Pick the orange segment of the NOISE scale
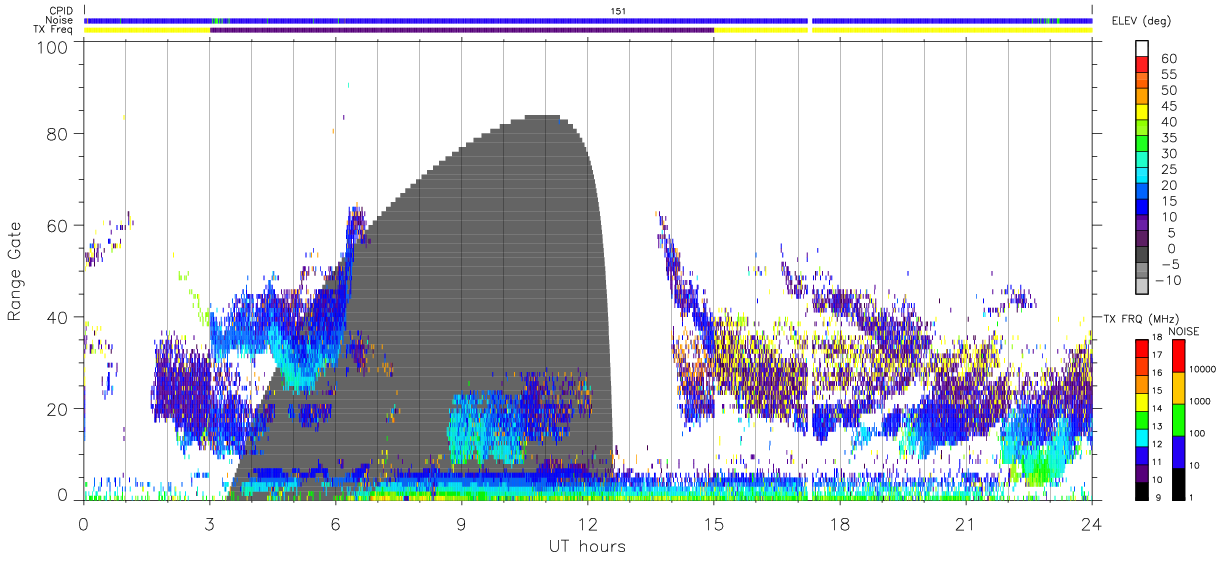Viewport: 1228px width, 567px height. point(1177,388)
